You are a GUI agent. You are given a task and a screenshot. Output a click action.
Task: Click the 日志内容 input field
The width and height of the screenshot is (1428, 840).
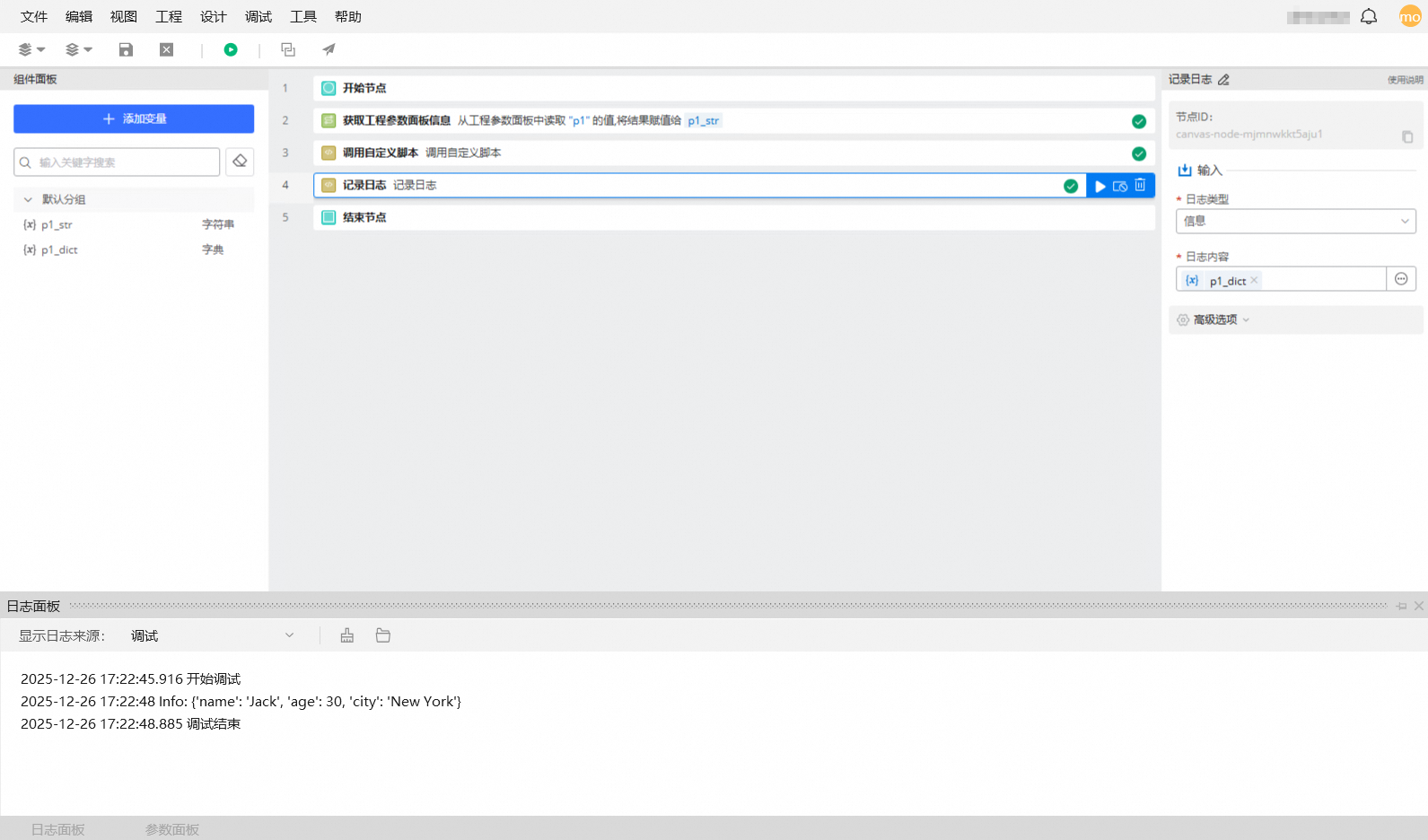(1281, 279)
